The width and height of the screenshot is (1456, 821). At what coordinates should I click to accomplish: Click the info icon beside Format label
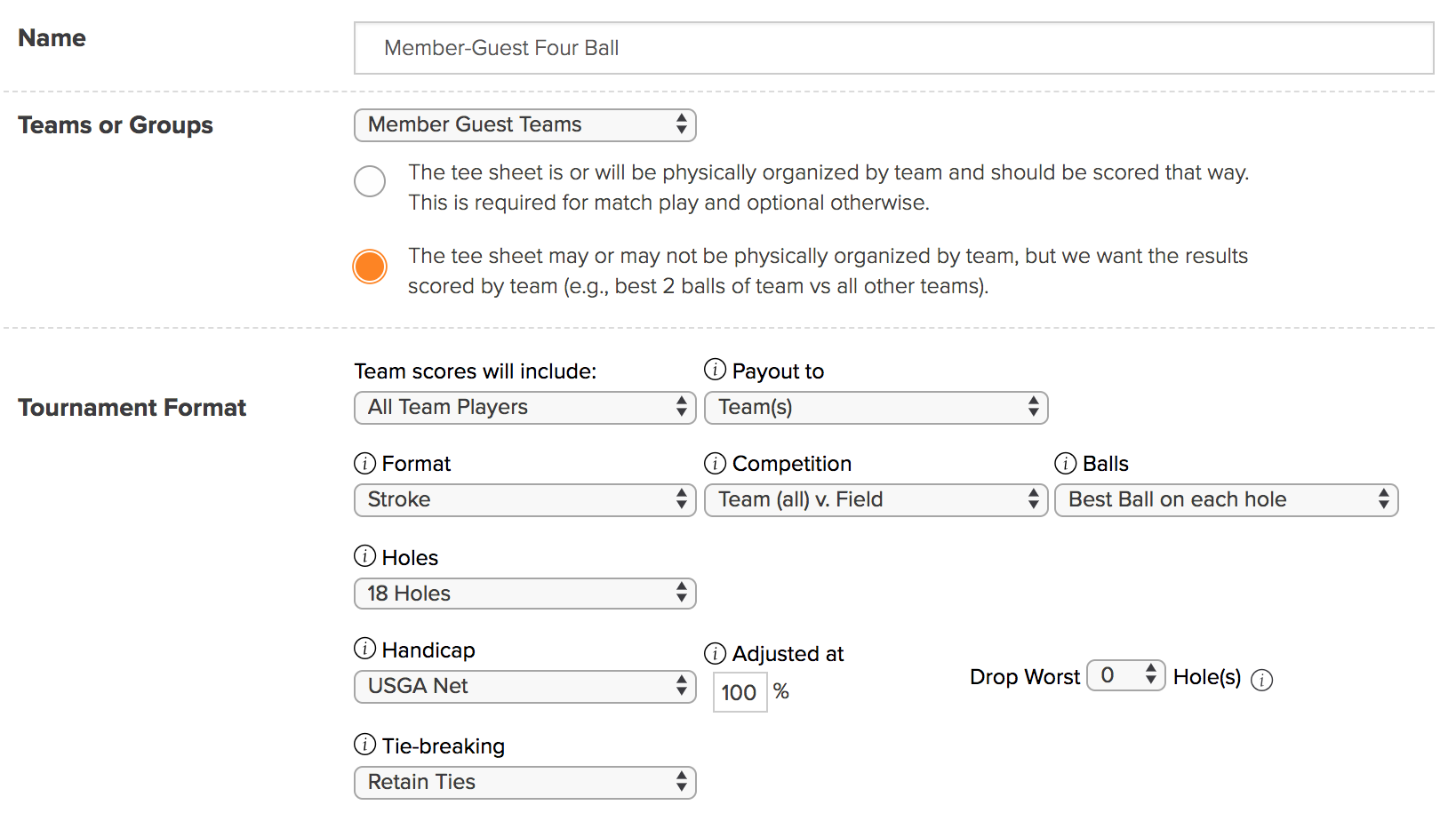click(x=364, y=463)
